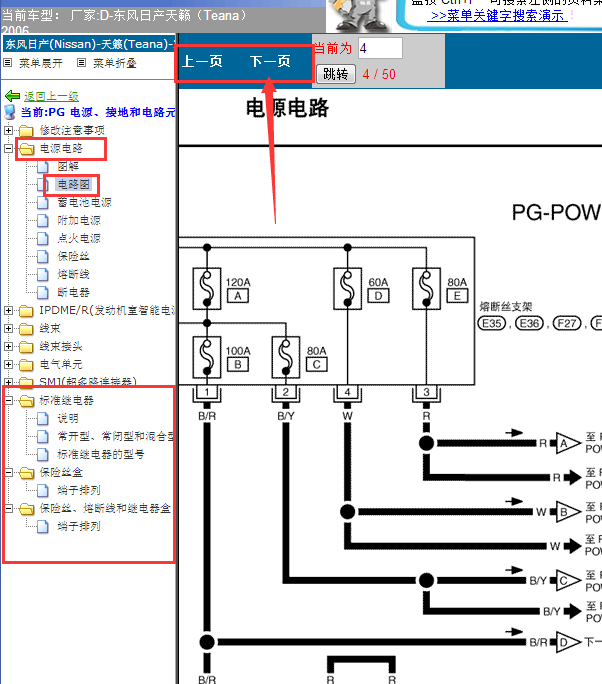The width and height of the screenshot is (602, 684).
Task: Open the 常开型、常闭型和混合型 item
Action: coord(115,436)
